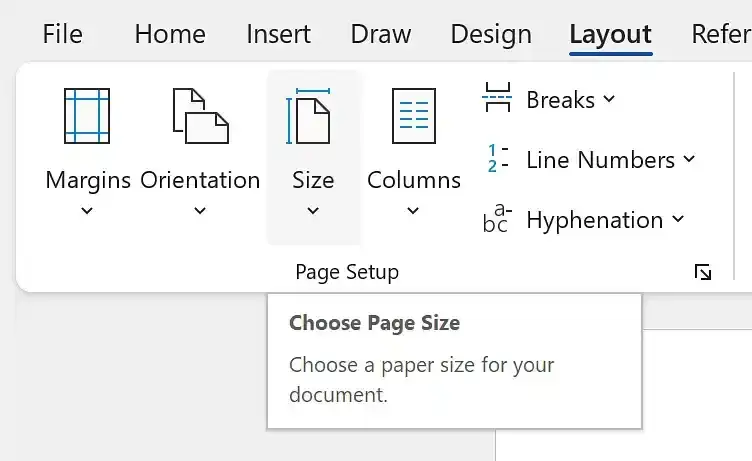This screenshot has width=752, height=461.
Task: Click the Columns page icon
Action: coord(413,116)
